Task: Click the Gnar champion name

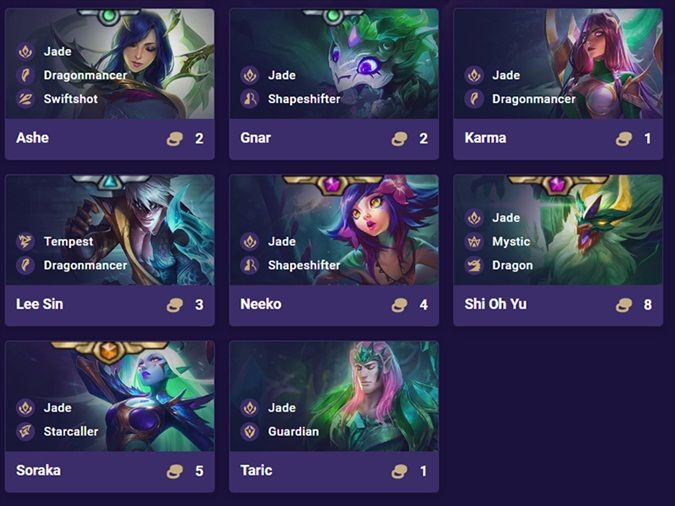Action: click(x=255, y=138)
